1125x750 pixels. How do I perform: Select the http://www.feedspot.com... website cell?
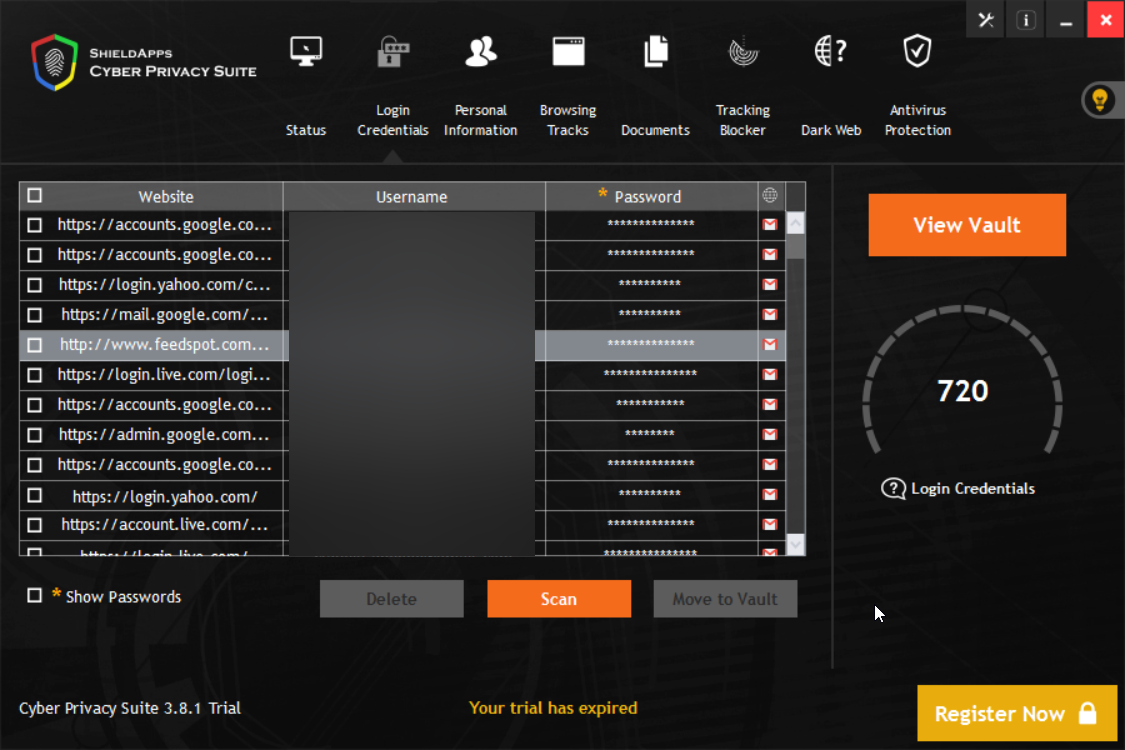164,345
